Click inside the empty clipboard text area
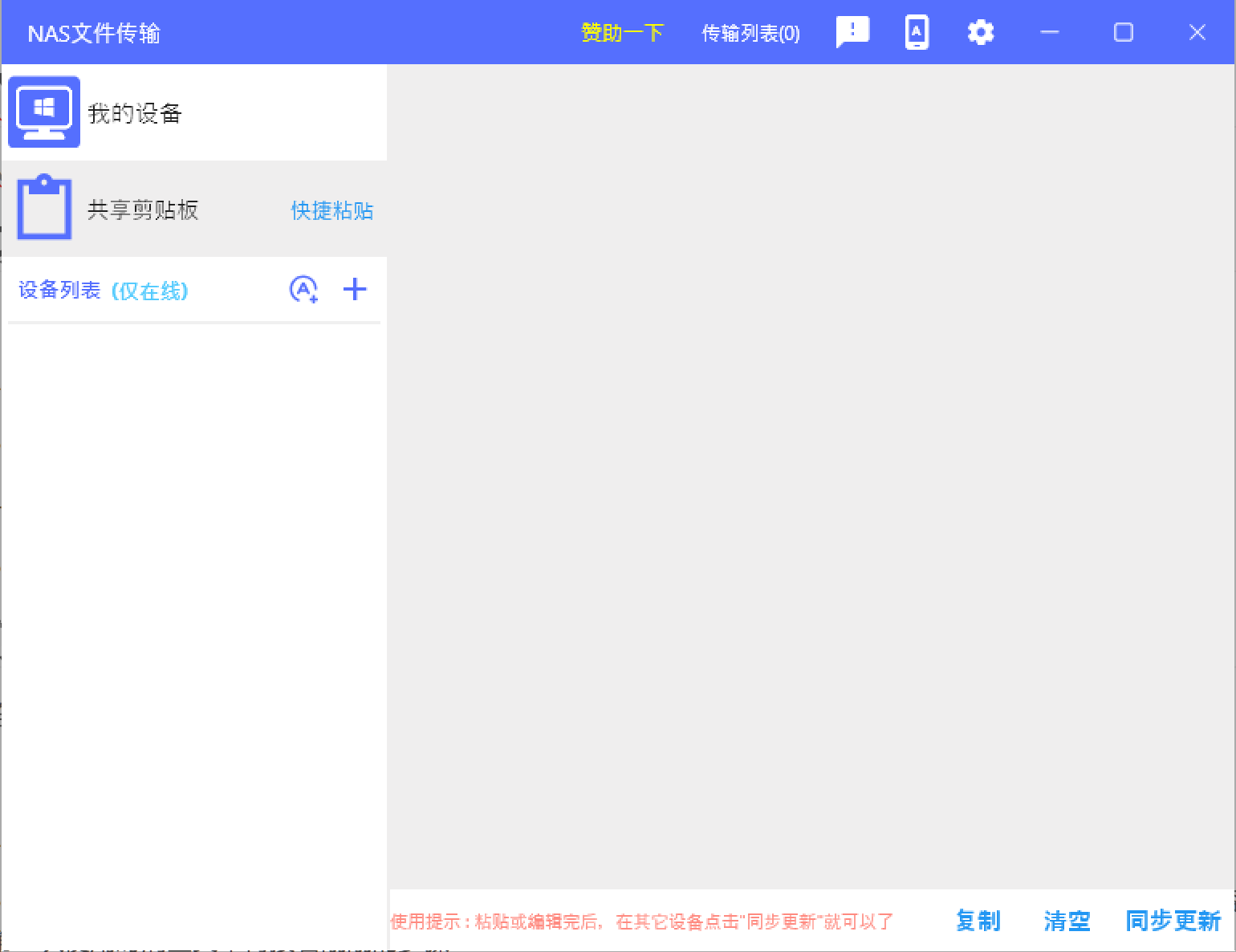The image size is (1236, 952). [x=811, y=474]
